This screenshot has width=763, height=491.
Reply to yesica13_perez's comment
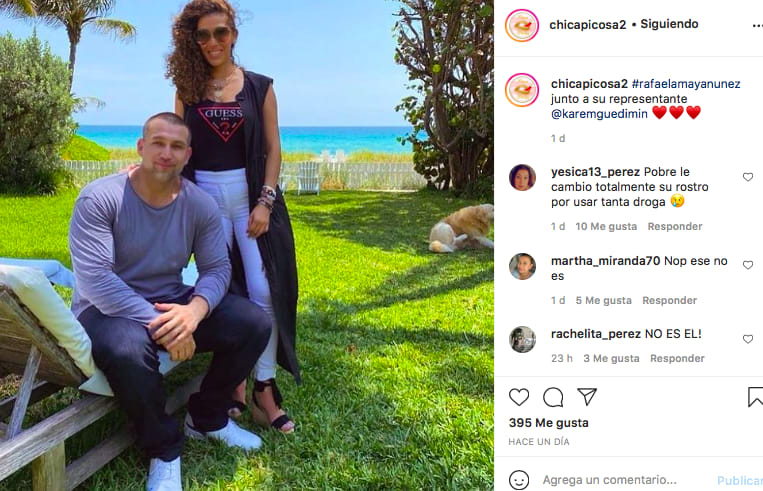pyautogui.click(x=675, y=226)
